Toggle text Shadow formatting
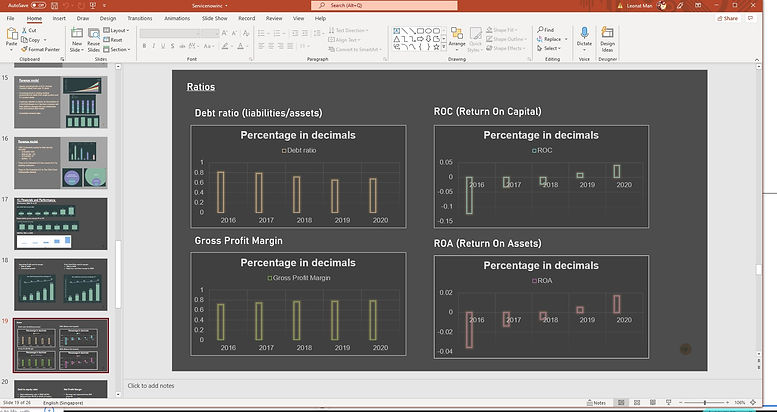The width and height of the screenshot is (777, 412). 172,46
